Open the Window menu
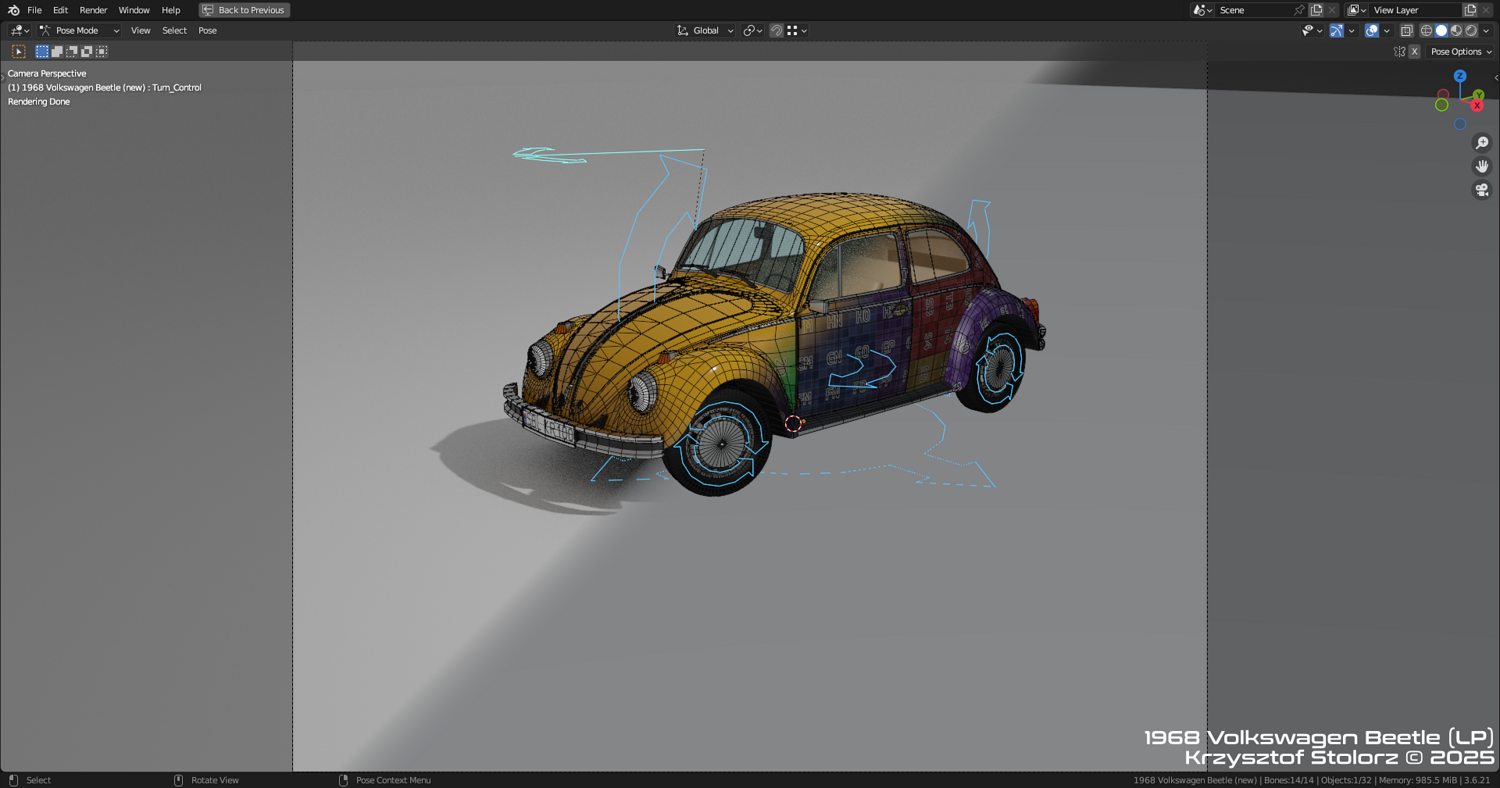 [x=134, y=10]
